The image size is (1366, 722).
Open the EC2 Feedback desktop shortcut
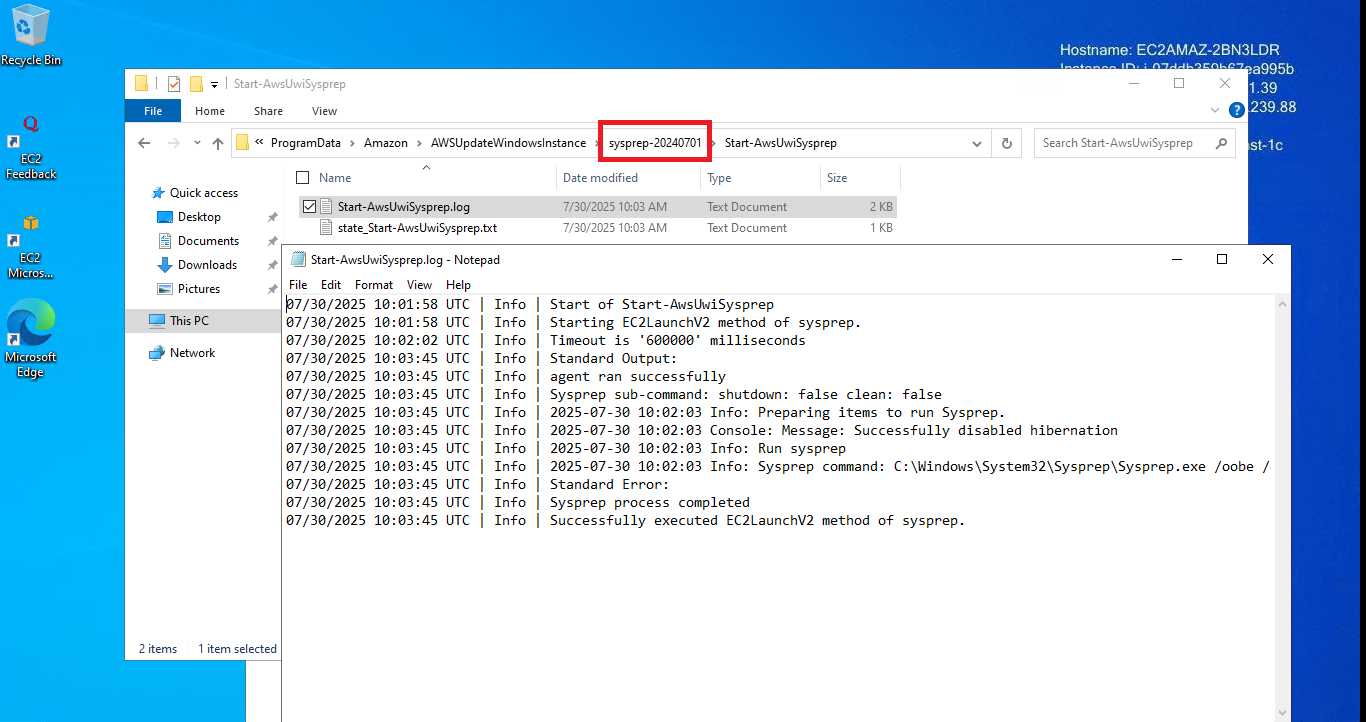pos(31,147)
